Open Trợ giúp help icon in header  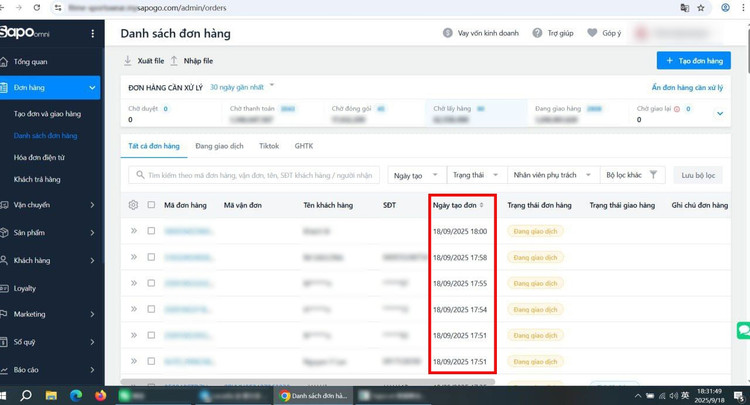click(537, 33)
